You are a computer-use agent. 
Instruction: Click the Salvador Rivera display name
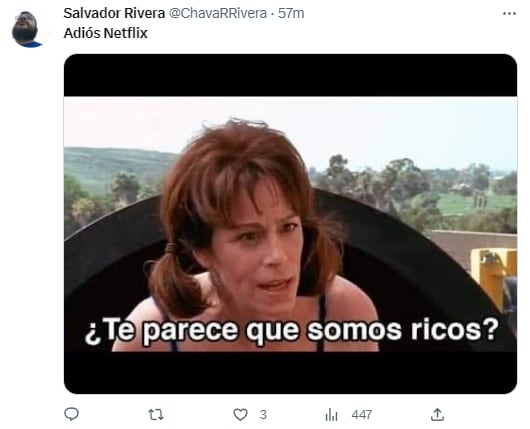(x=114, y=14)
